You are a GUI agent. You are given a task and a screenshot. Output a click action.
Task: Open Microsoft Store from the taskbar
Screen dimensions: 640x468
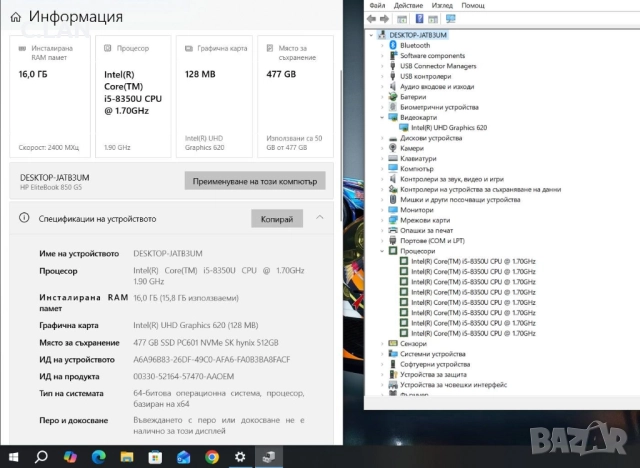pos(155,457)
